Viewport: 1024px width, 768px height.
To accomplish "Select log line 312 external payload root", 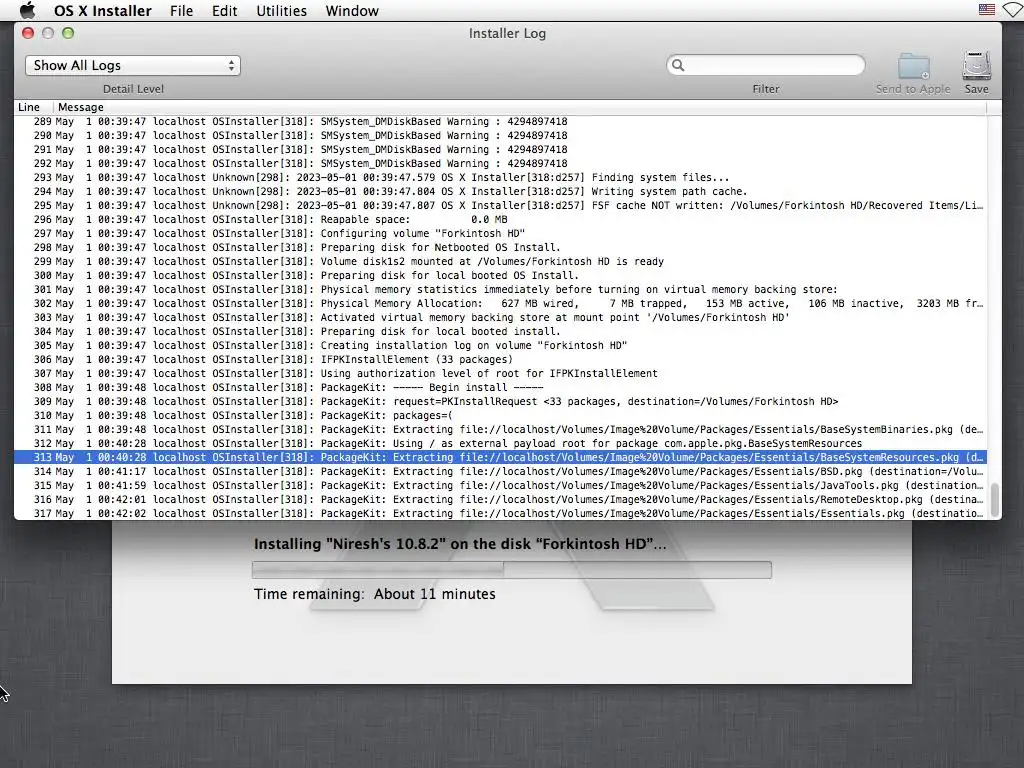I will (500, 443).
